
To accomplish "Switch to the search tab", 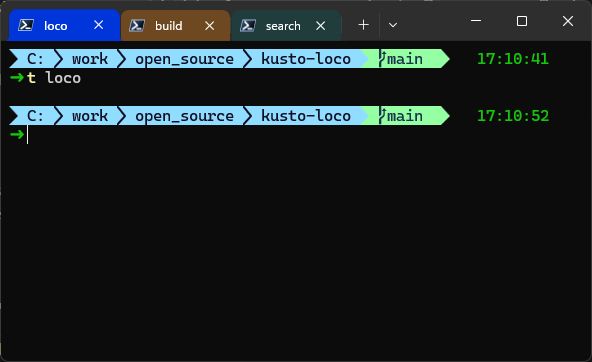I will coord(287,25).
